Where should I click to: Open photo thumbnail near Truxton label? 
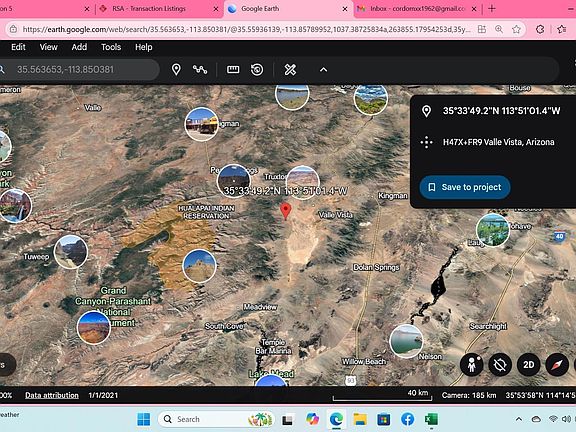(302, 182)
